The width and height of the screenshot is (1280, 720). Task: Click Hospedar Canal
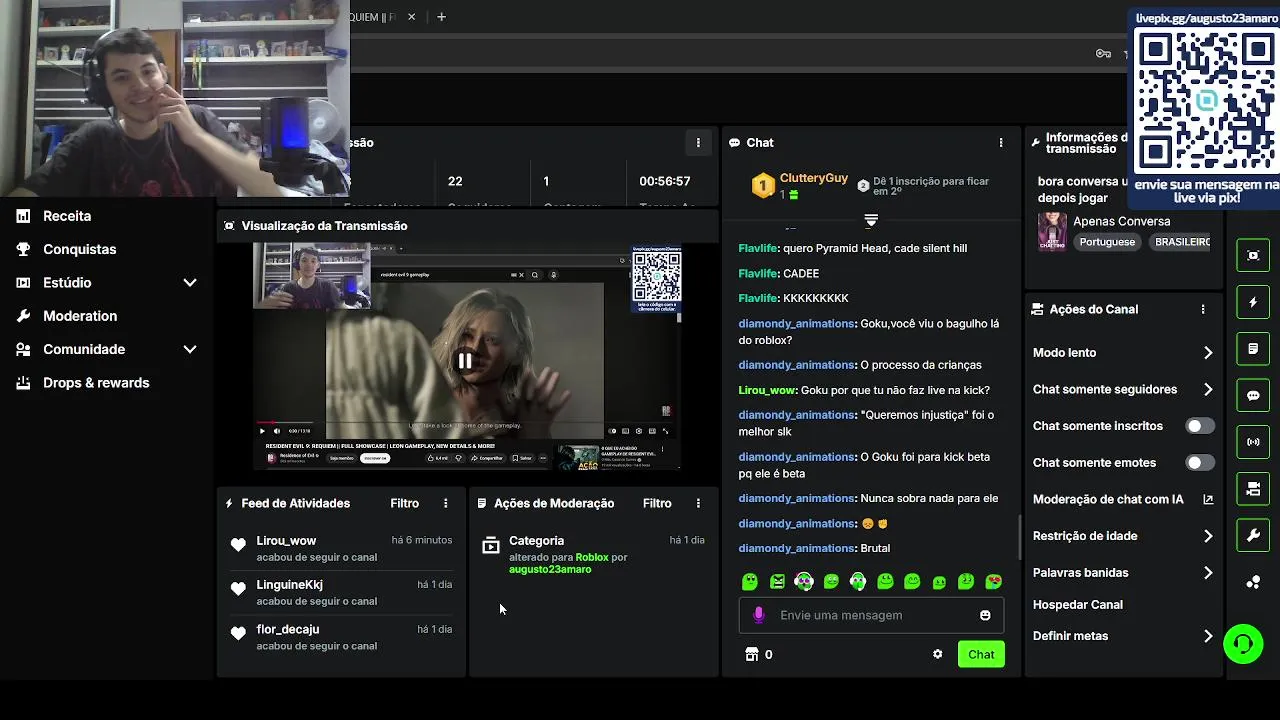coord(1078,605)
